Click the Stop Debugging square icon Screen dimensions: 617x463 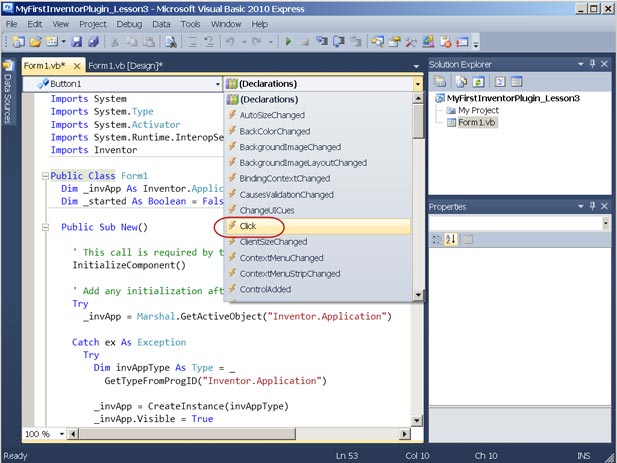[x=305, y=42]
